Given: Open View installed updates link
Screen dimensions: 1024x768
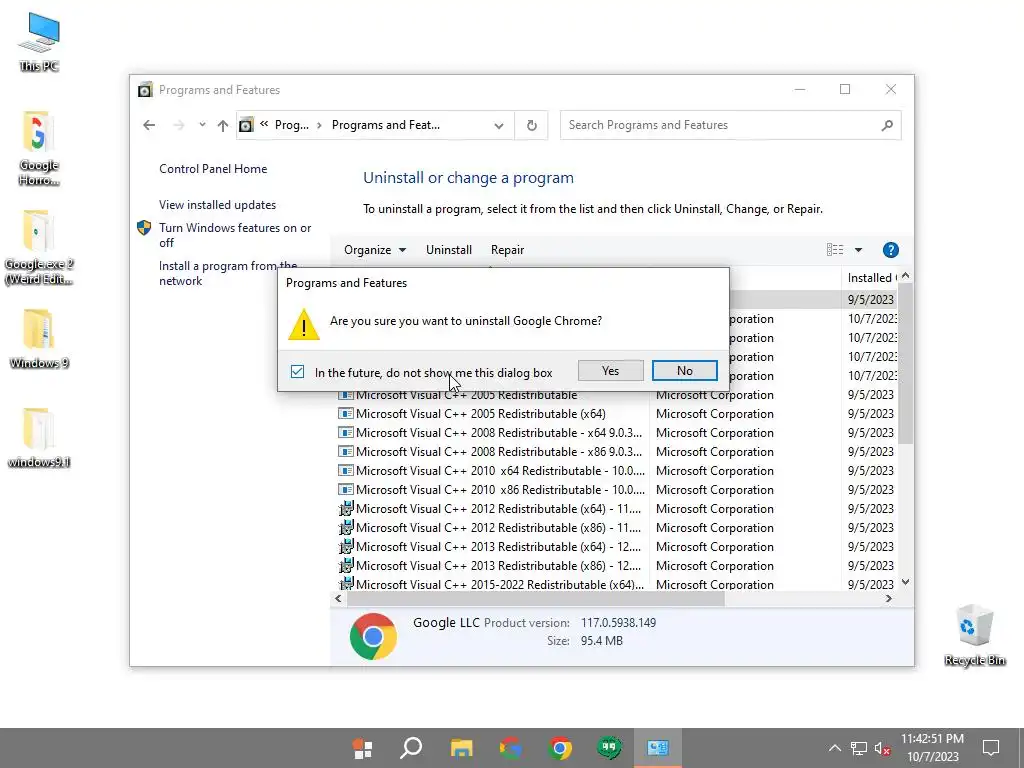Looking at the screenshot, I should click(217, 204).
